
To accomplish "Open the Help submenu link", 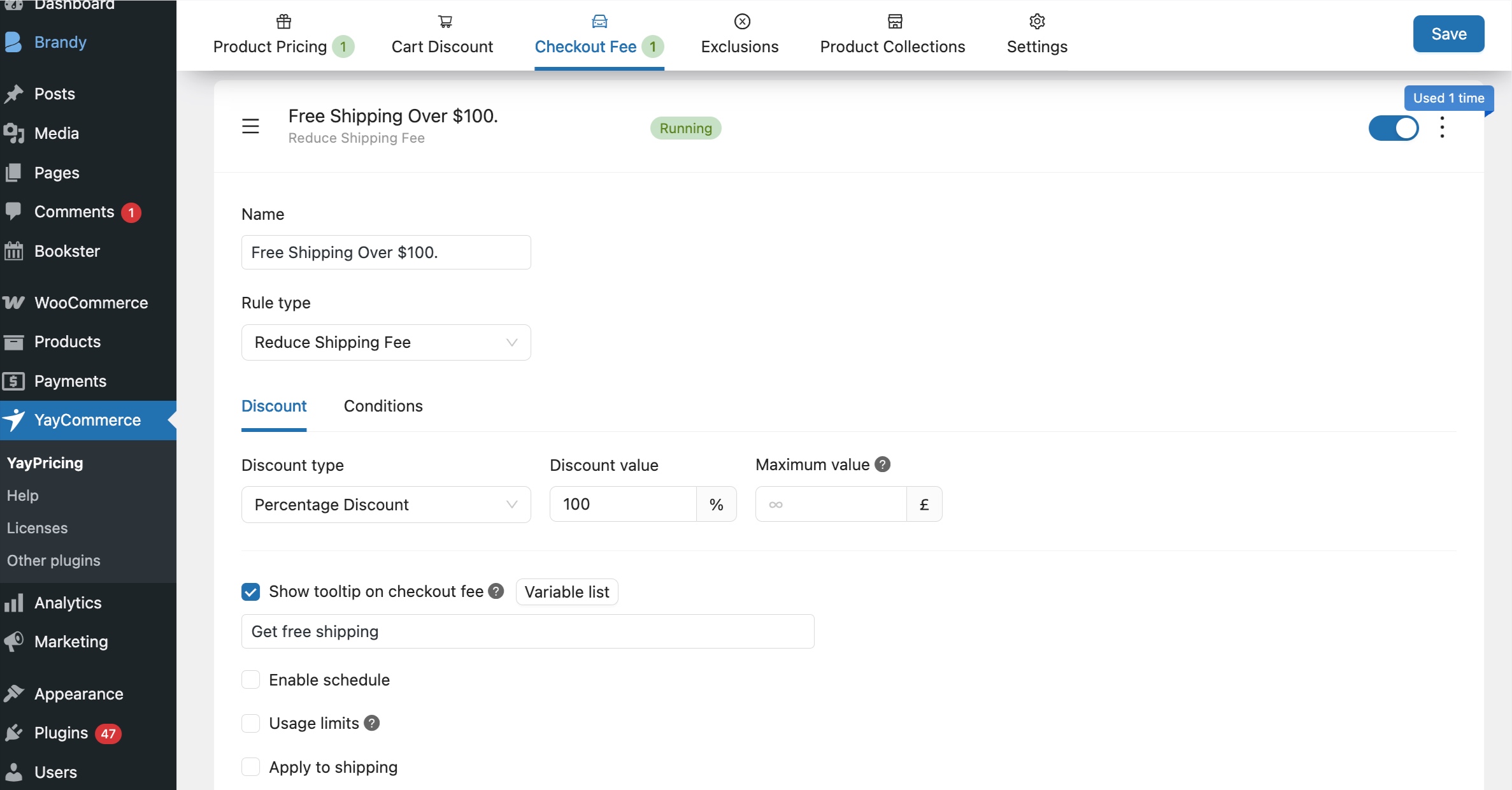I will click(x=23, y=496).
